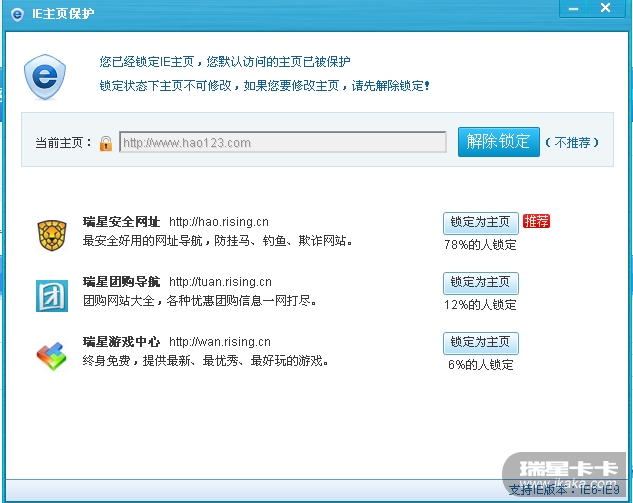This screenshot has height=503, width=633.
Task: Click the （不推荐） note text
Action: pos(572,142)
